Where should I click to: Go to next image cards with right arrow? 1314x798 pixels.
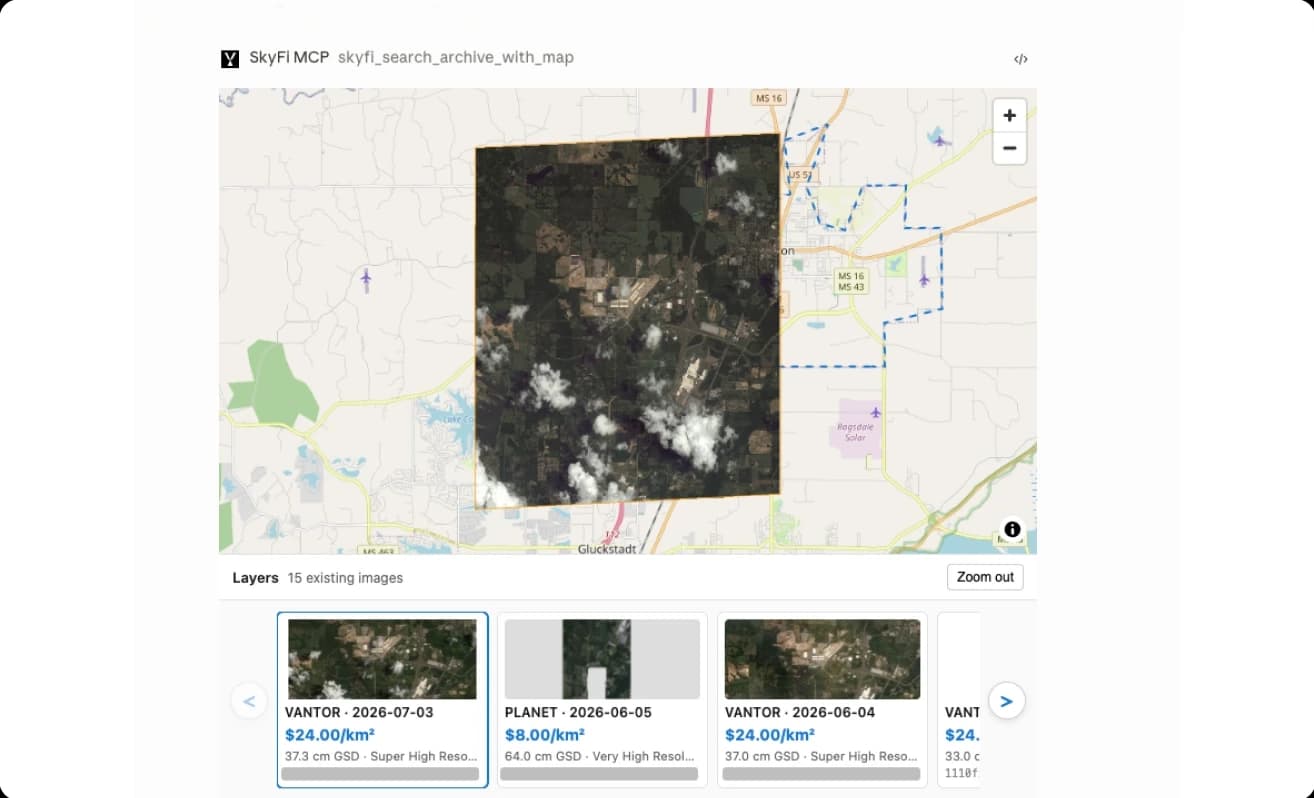click(1006, 701)
